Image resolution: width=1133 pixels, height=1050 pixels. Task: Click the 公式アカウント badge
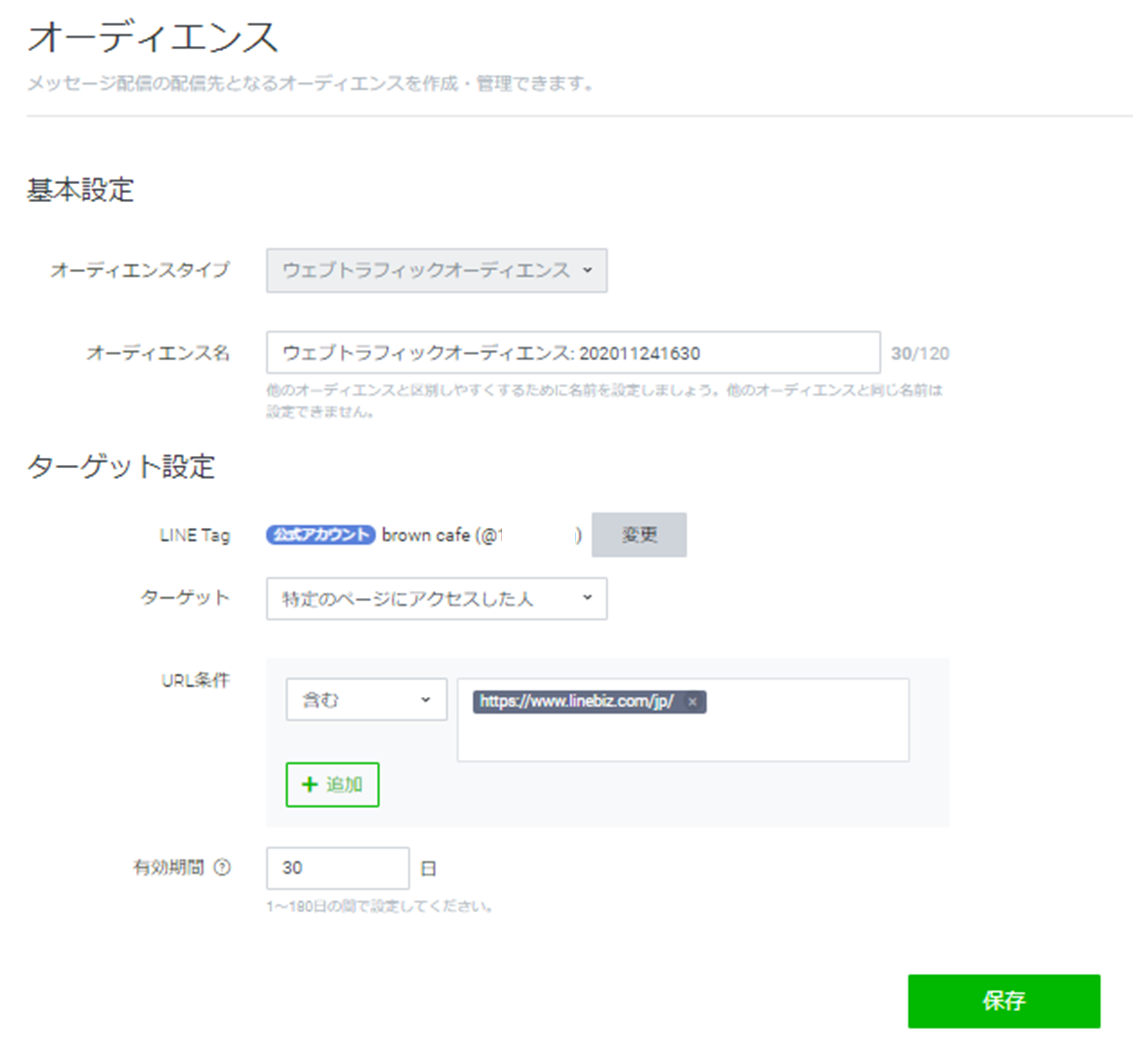321,535
